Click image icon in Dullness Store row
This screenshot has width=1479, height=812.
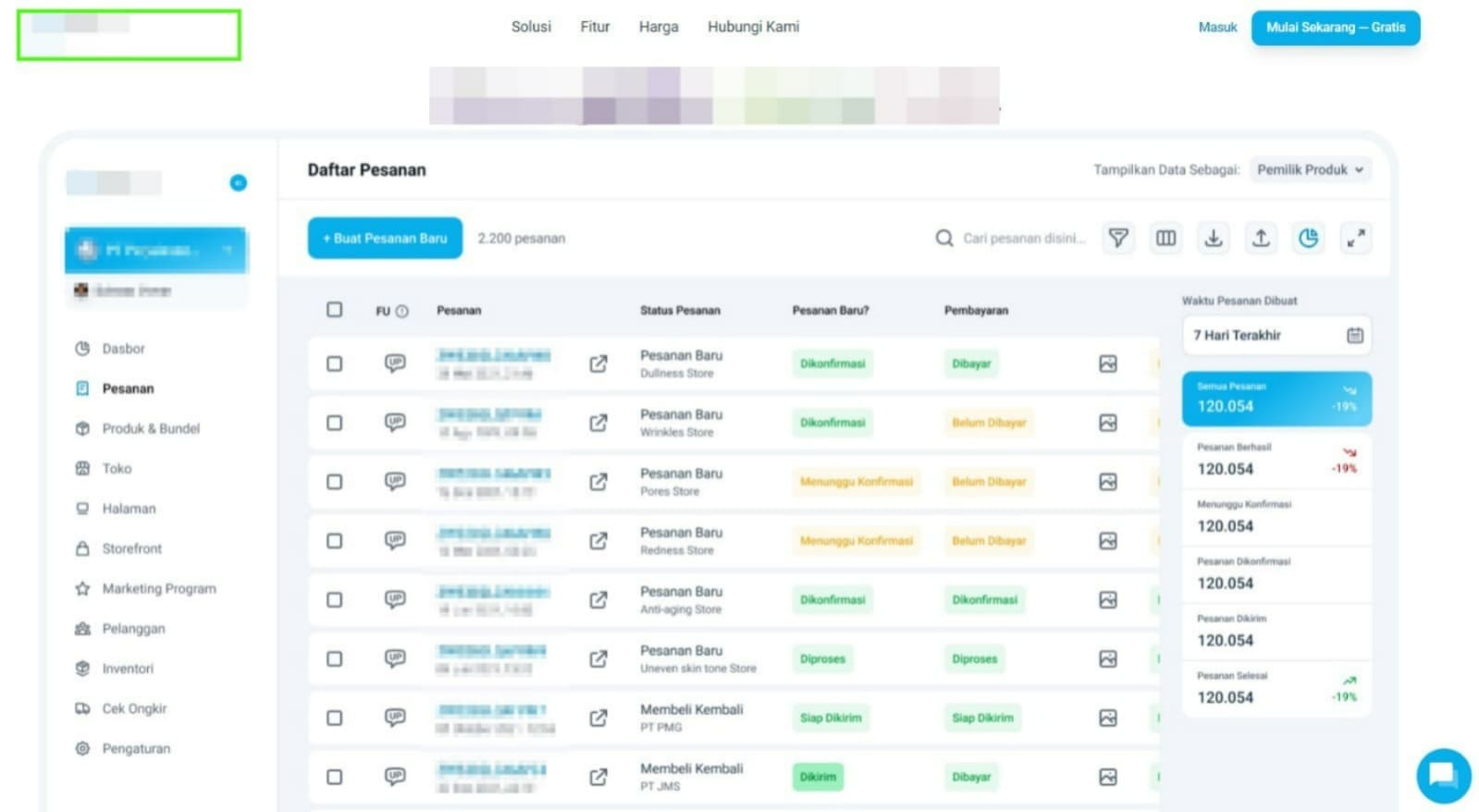1108,363
